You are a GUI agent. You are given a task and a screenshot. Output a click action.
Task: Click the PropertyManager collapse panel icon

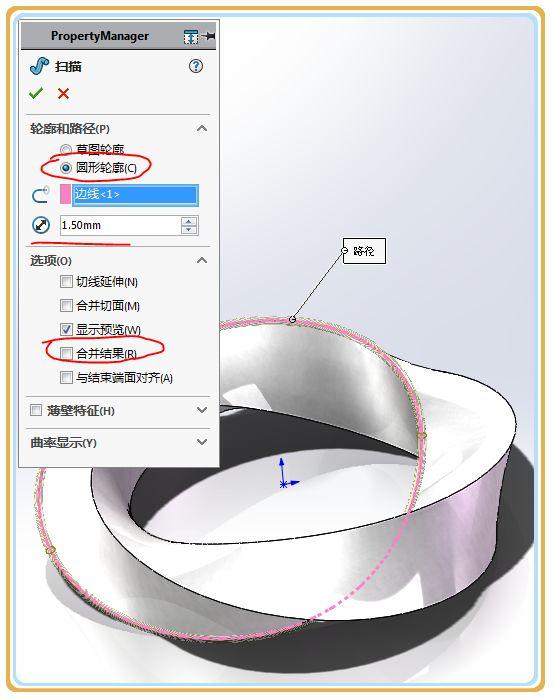[190, 37]
